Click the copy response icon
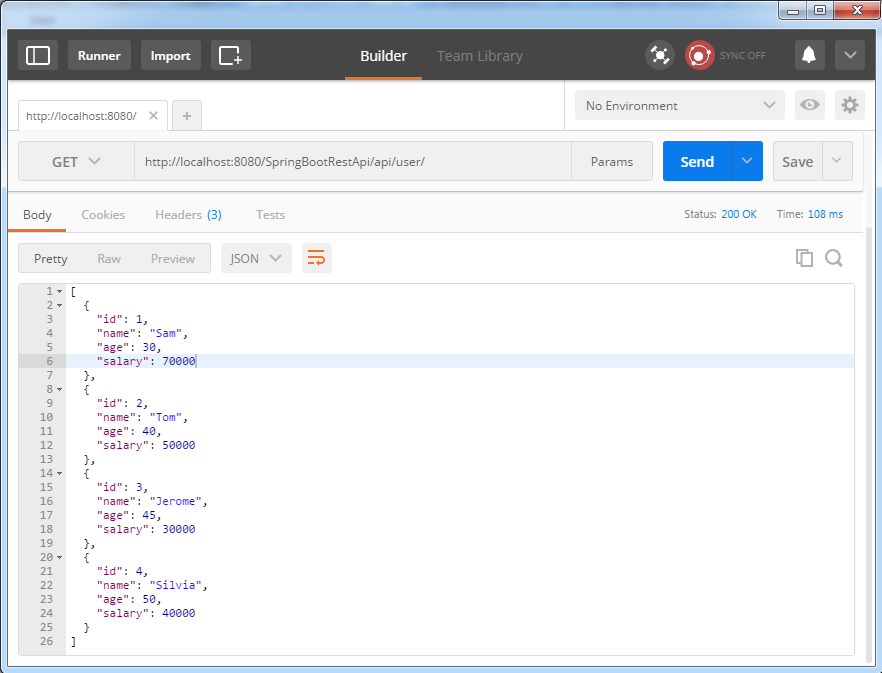The image size is (882, 673). [804, 257]
